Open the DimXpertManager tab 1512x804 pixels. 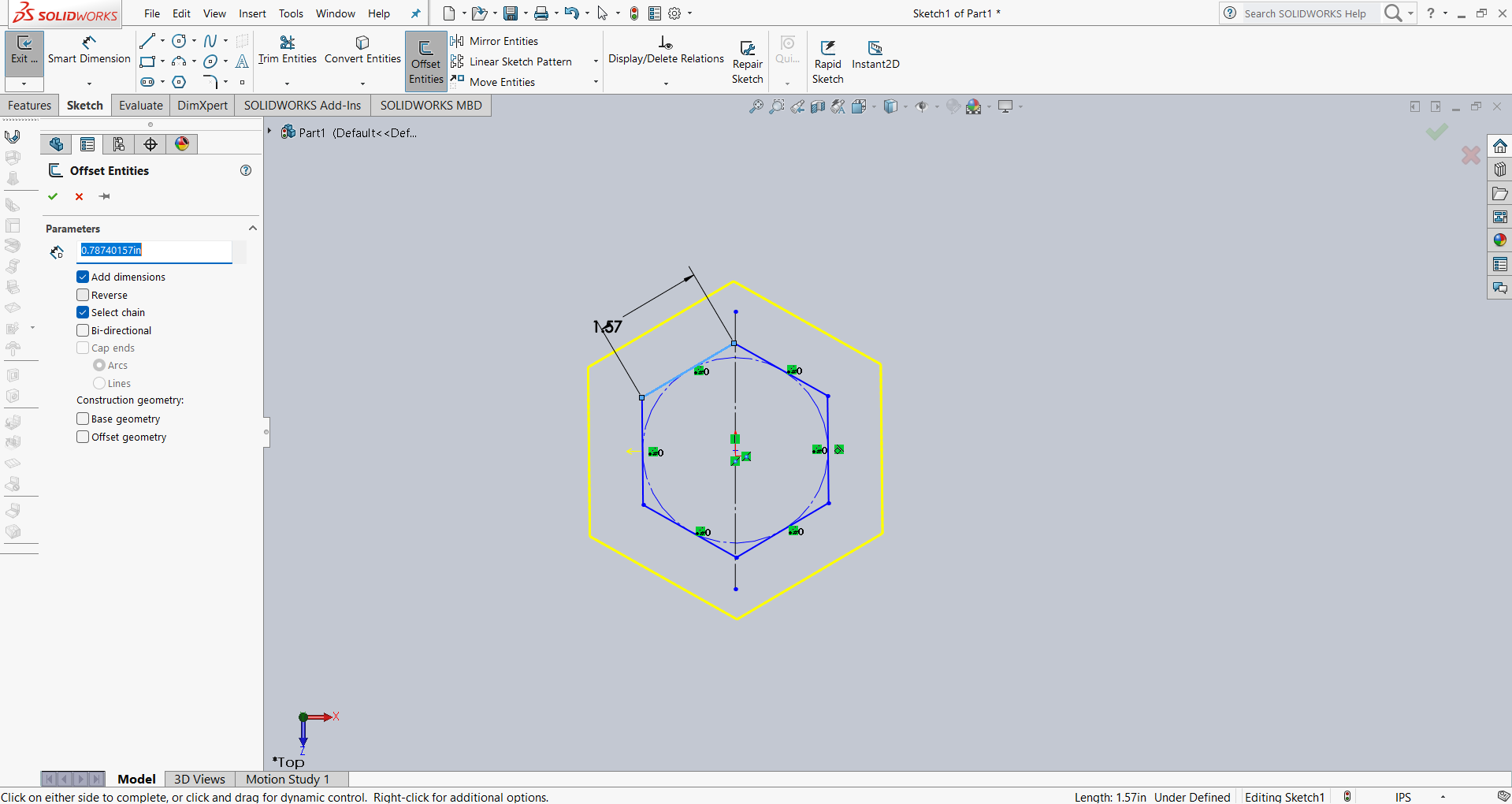point(150,144)
